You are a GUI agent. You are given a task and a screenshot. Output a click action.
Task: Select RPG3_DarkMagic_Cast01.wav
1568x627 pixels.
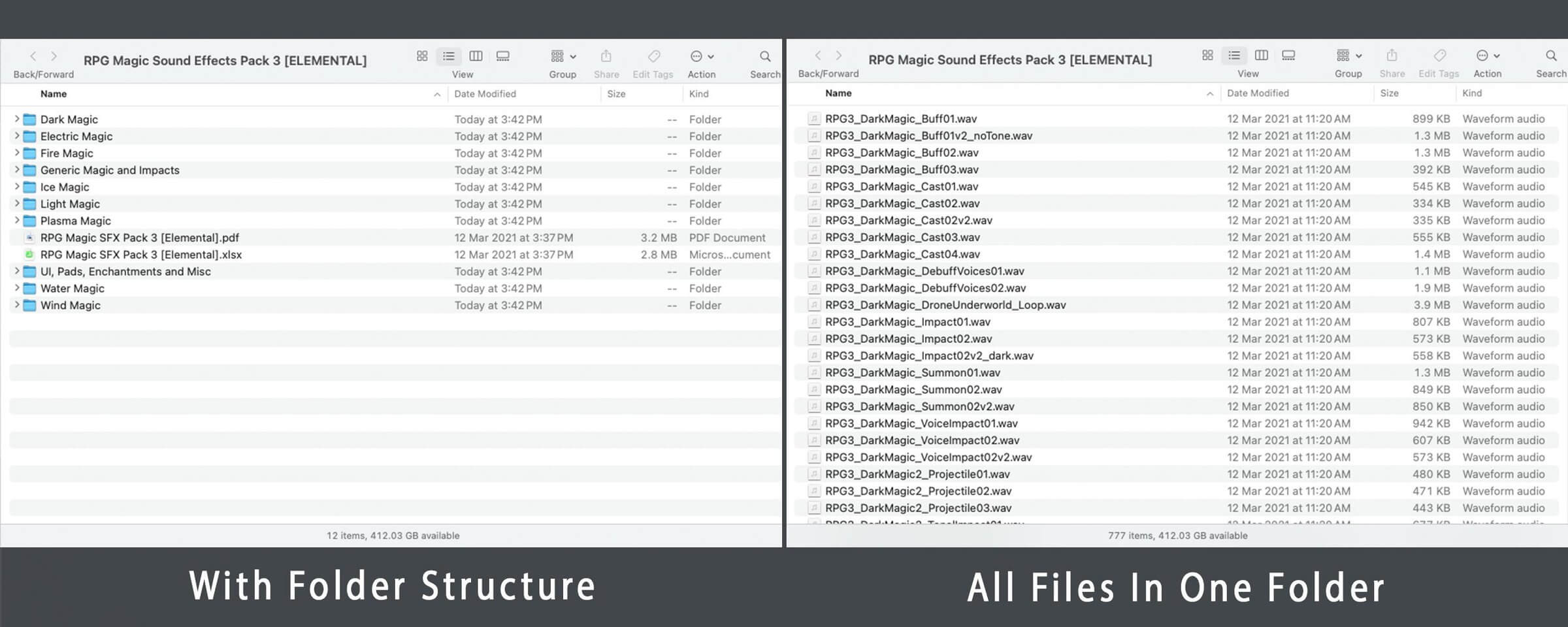point(902,186)
